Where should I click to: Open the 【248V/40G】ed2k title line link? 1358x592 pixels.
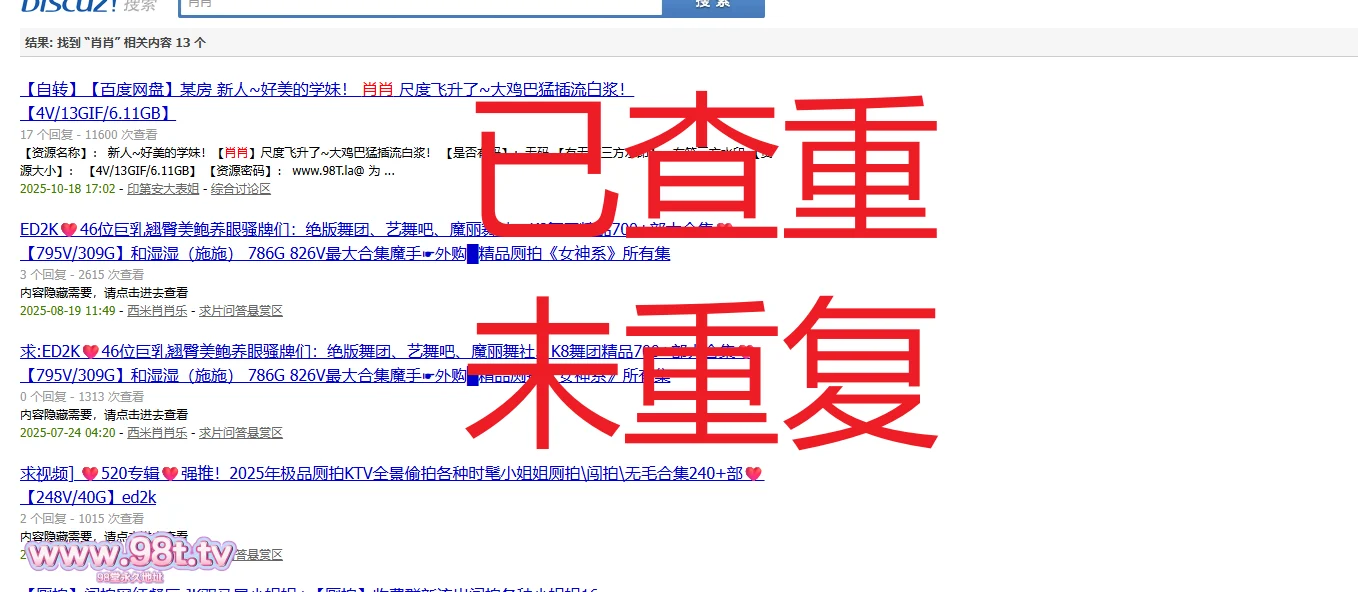point(88,497)
